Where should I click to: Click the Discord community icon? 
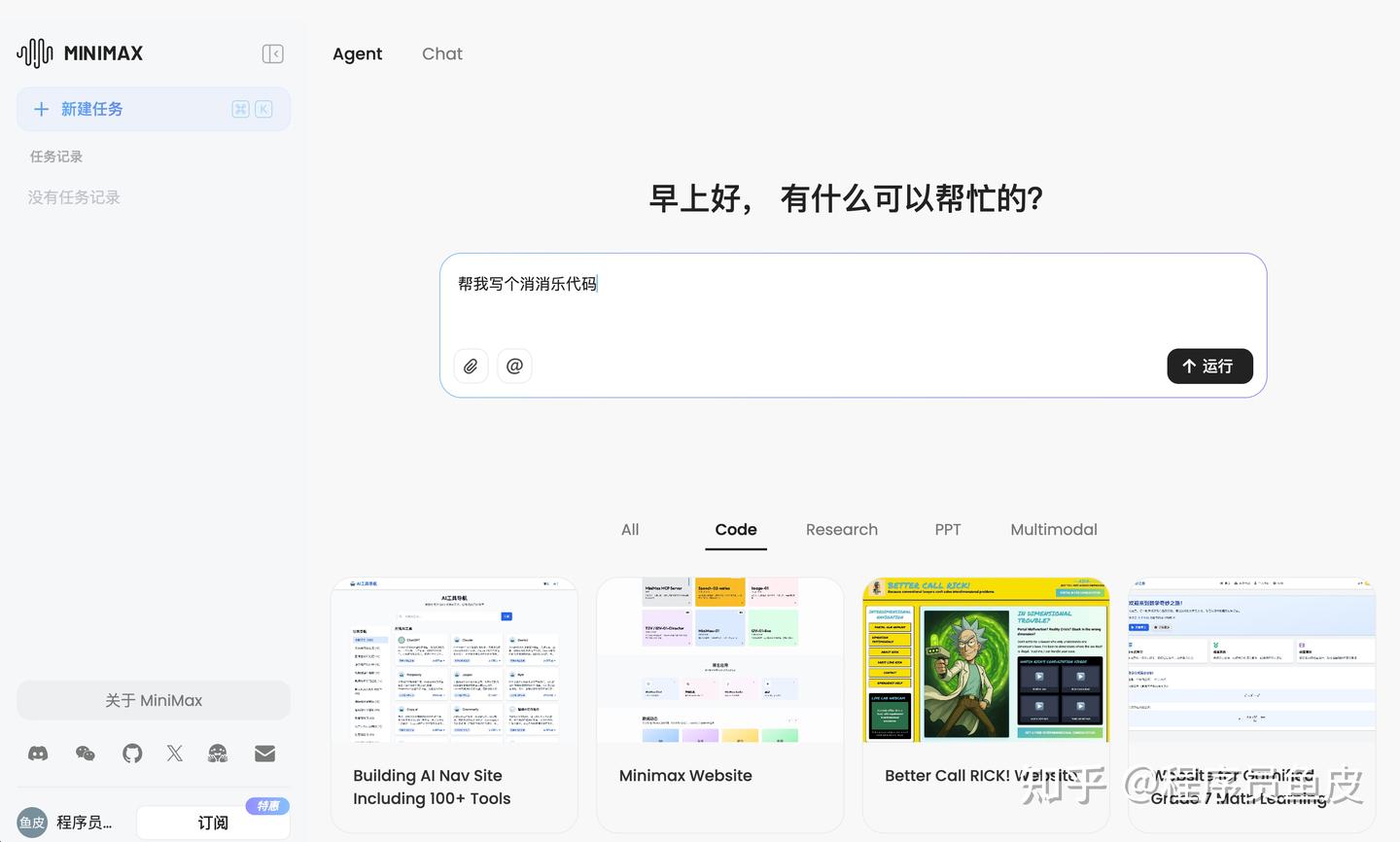coord(37,753)
